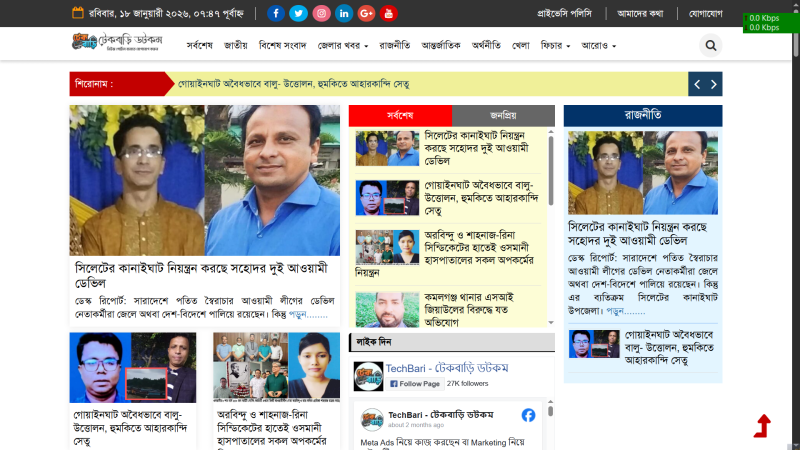Expand the ফিচার dropdown menu
Screen dimensions: 800x450
point(555,45)
